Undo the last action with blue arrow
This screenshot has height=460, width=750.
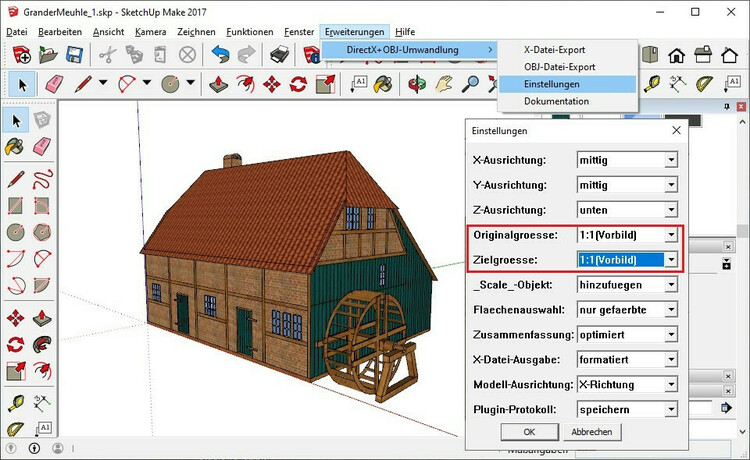[x=220, y=55]
